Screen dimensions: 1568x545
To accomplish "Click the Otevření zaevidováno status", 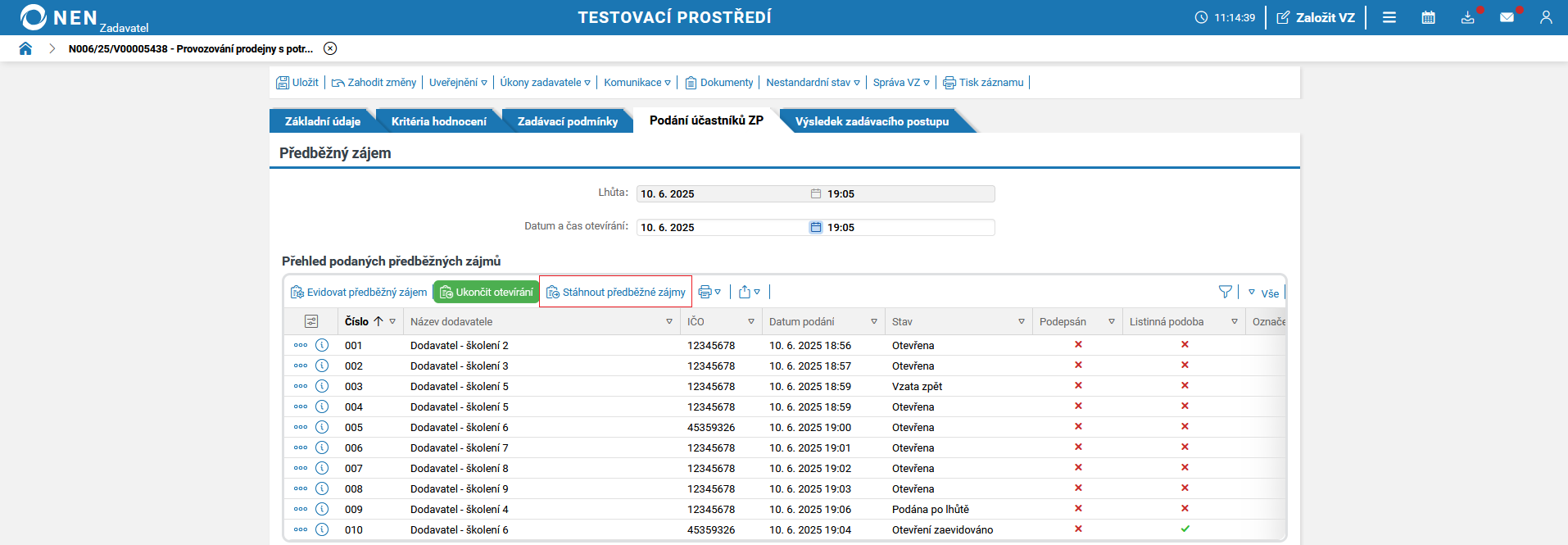I will 942,529.
